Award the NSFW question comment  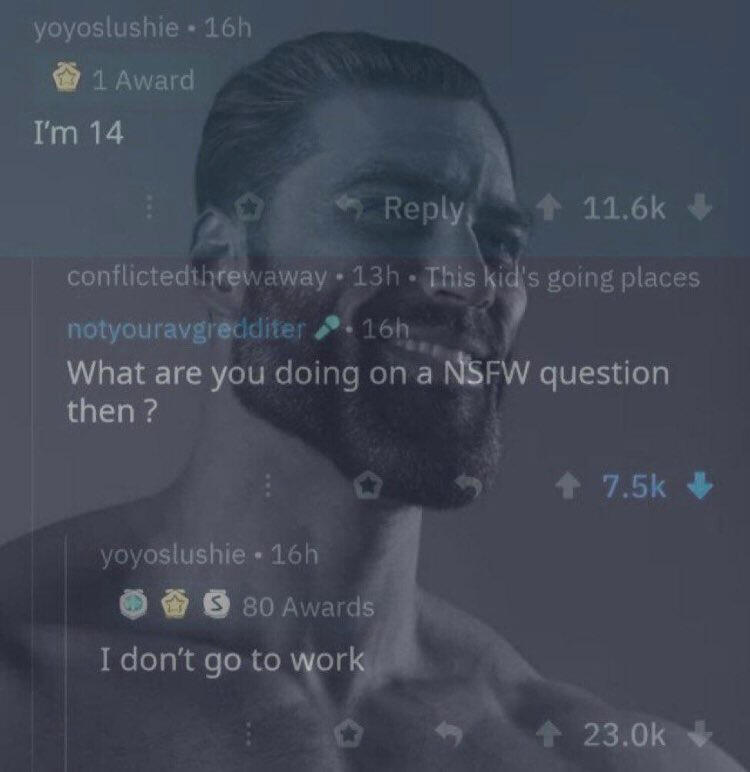point(368,485)
